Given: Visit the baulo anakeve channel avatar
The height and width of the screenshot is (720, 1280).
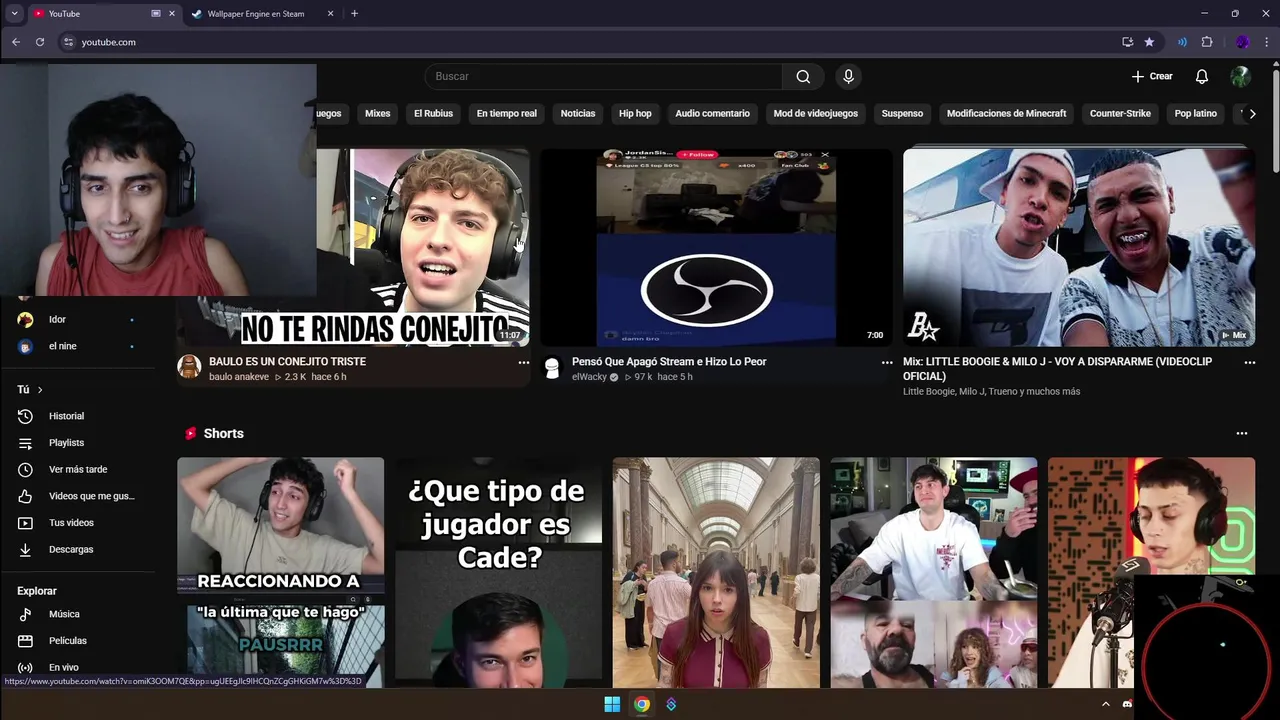Looking at the screenshot, I should pos(189,367).
